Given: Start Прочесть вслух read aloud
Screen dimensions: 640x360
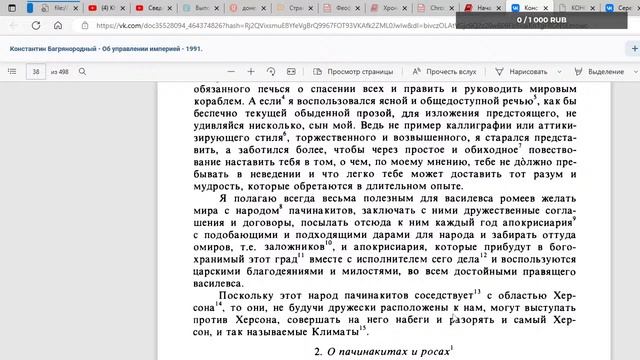Looking at the screenshot, I should coord(444,71).
